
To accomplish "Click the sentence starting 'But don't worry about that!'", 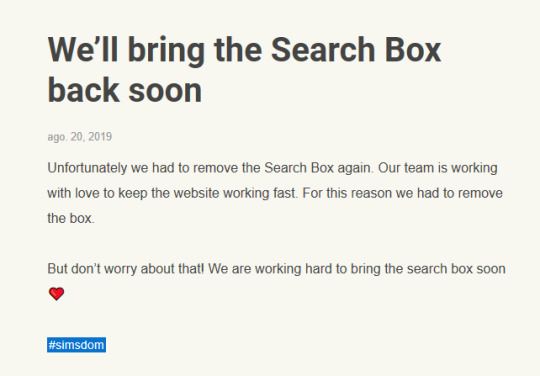I will click(277, 269).
